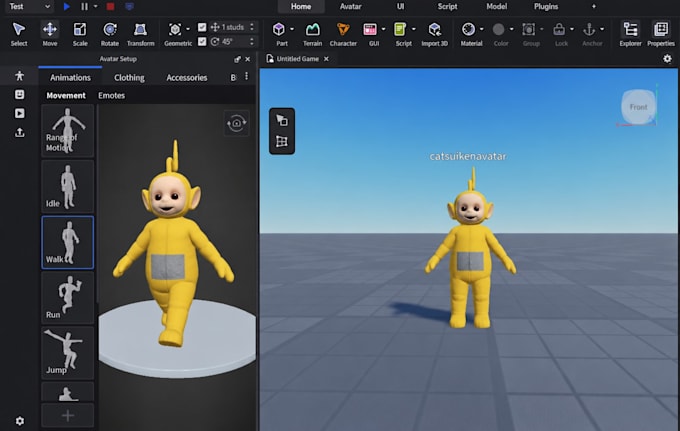The image size is (680, 431).
Task: Click the Character tool icon
Action: pos(343,29)
